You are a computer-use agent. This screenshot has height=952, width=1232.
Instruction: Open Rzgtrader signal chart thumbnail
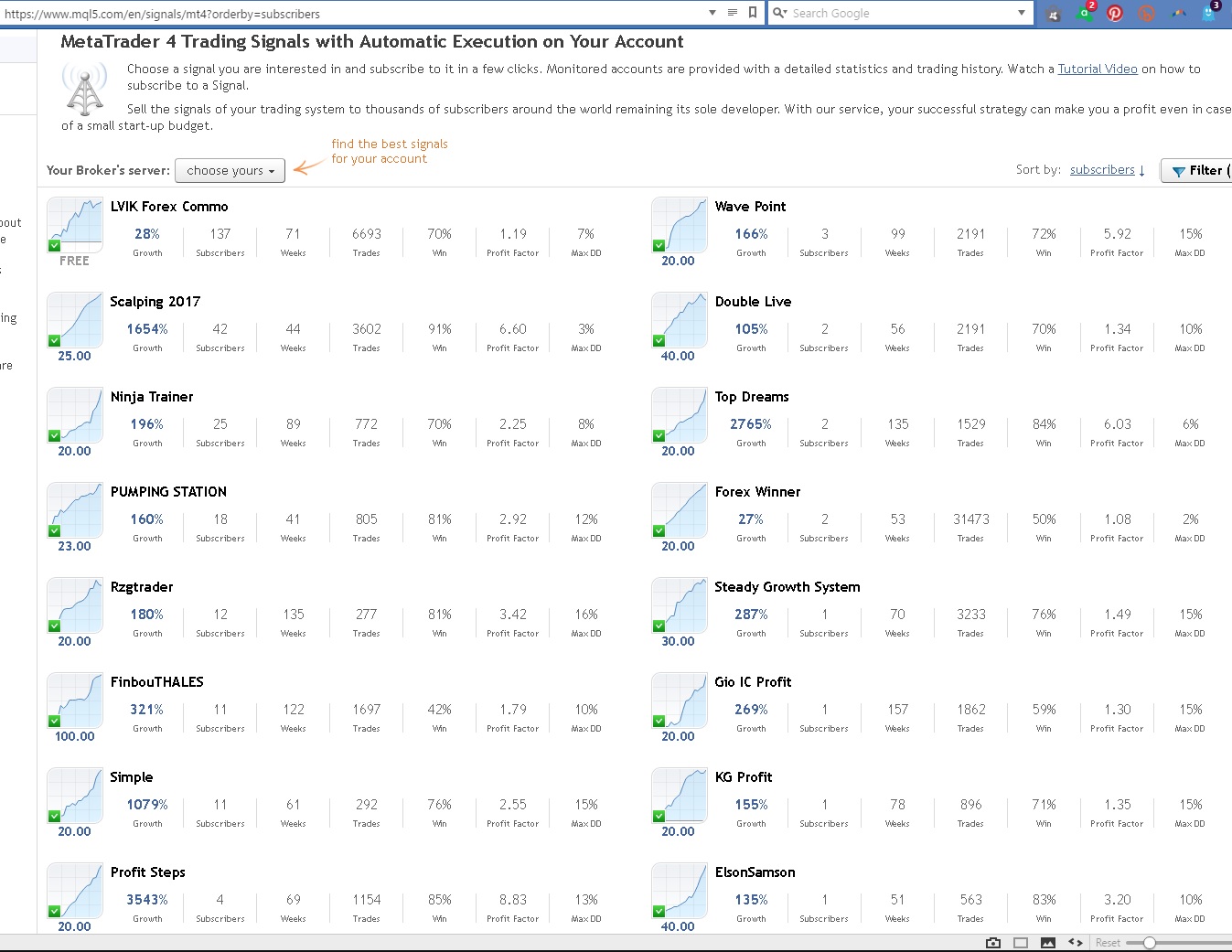pyautogui.click(x=75, y=605)
